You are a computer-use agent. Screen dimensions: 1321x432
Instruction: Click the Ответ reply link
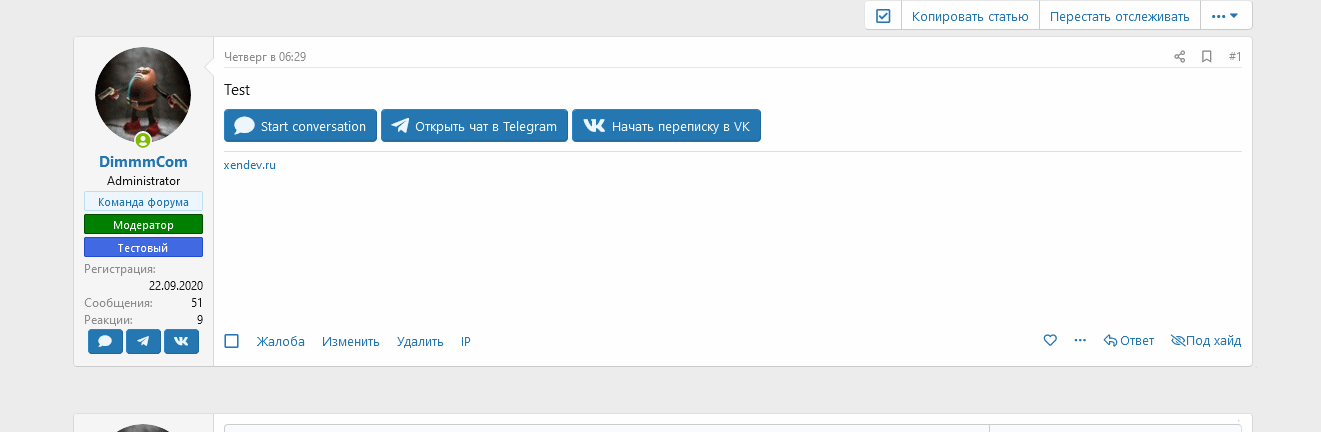1129,341
